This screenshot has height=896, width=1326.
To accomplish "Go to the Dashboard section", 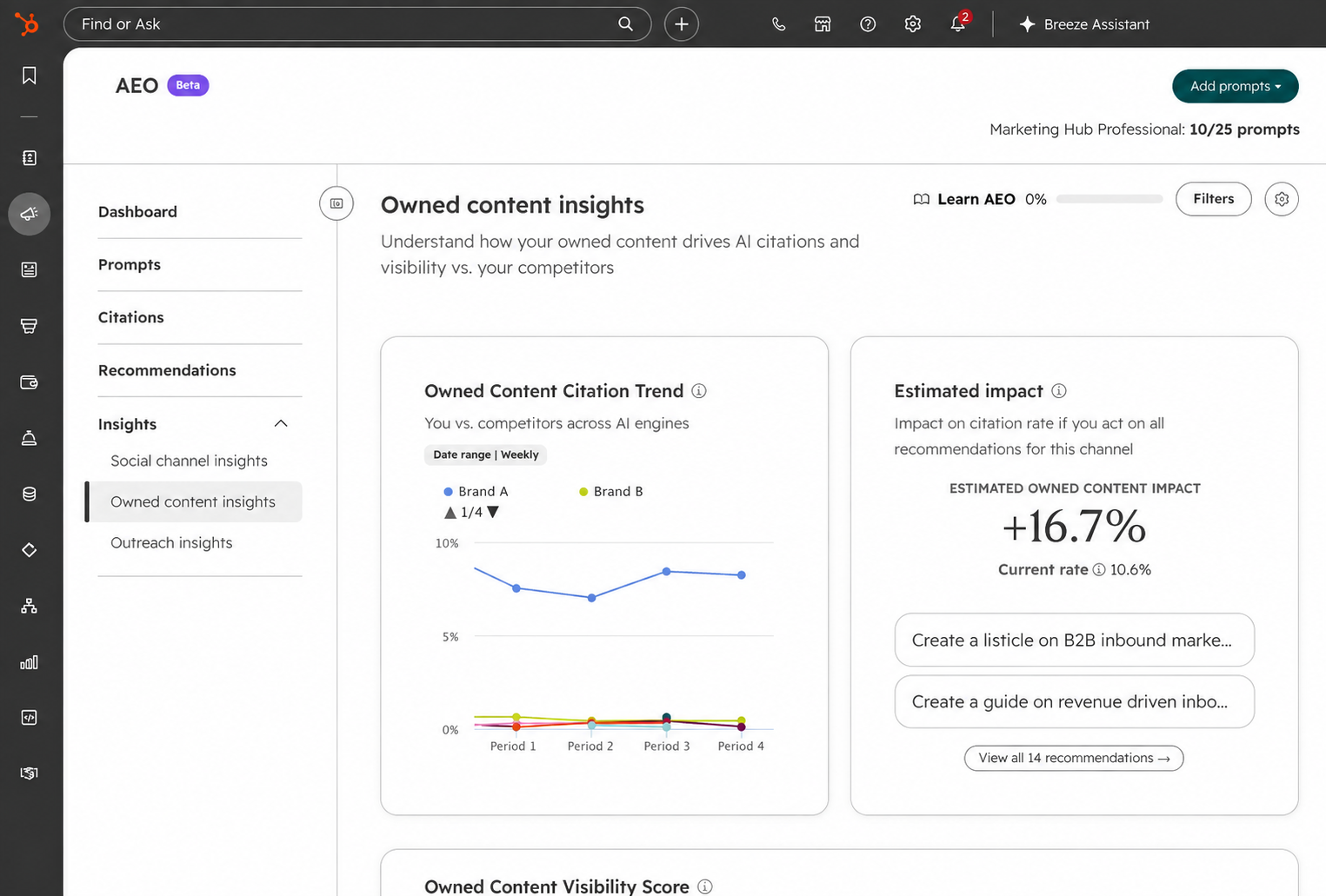I will [137, 212].
